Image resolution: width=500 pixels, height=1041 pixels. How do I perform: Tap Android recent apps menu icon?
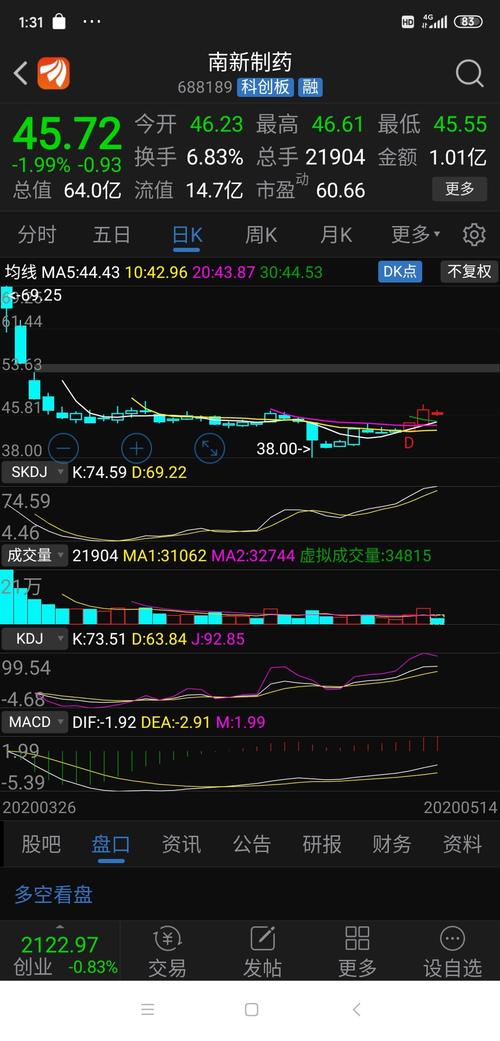(x=148, y=1010)
